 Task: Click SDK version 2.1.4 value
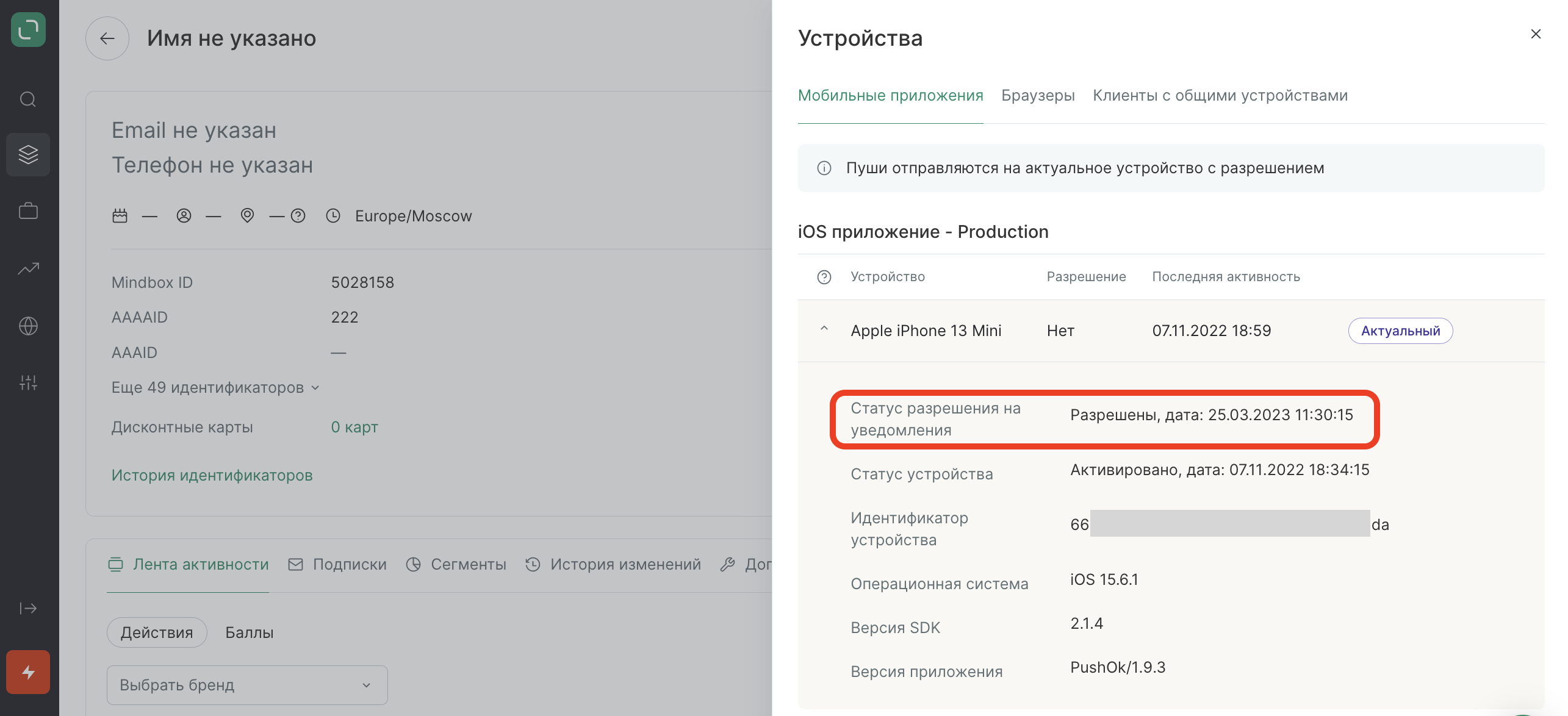pos(1087,624)
